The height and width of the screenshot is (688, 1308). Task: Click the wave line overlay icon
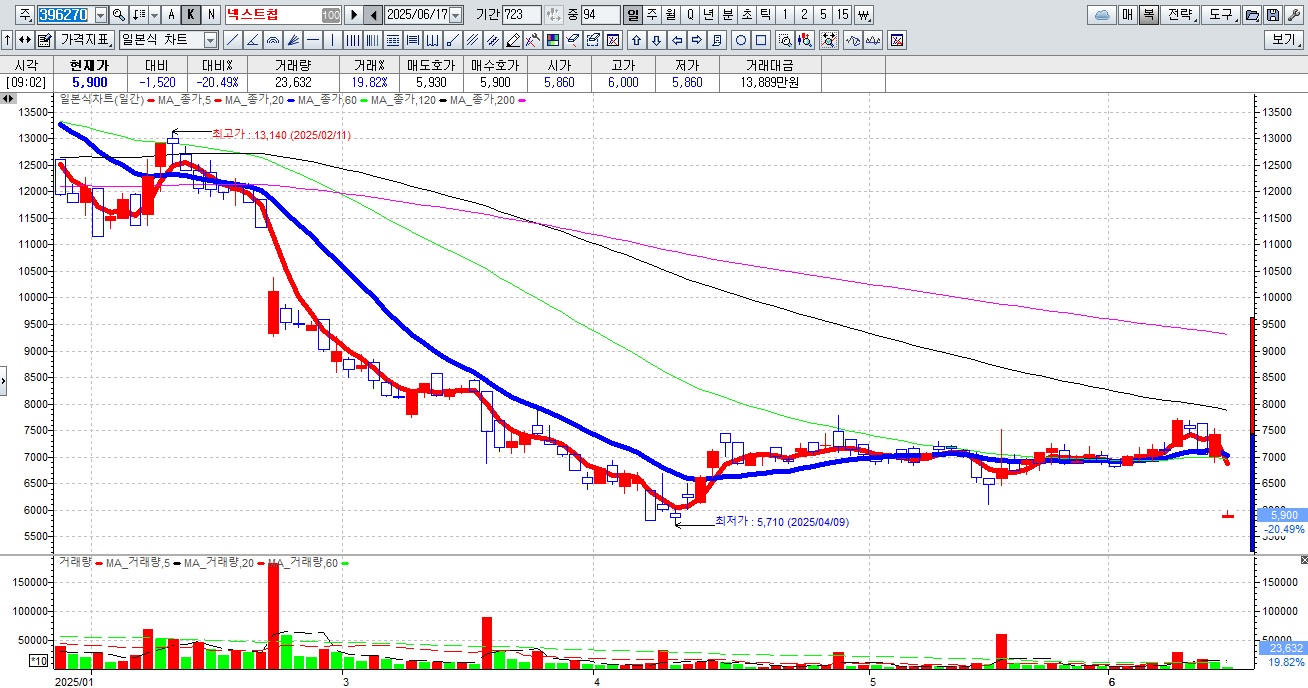[x=854, y=40]
